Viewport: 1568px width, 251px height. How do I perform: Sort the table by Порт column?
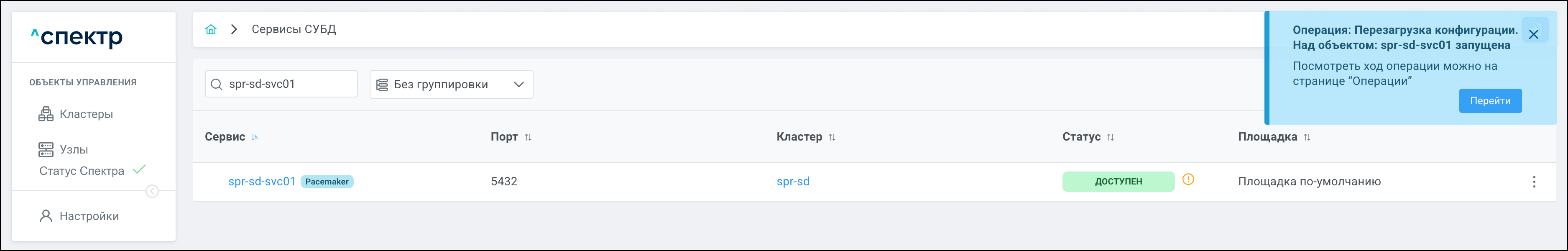point(528,137)
